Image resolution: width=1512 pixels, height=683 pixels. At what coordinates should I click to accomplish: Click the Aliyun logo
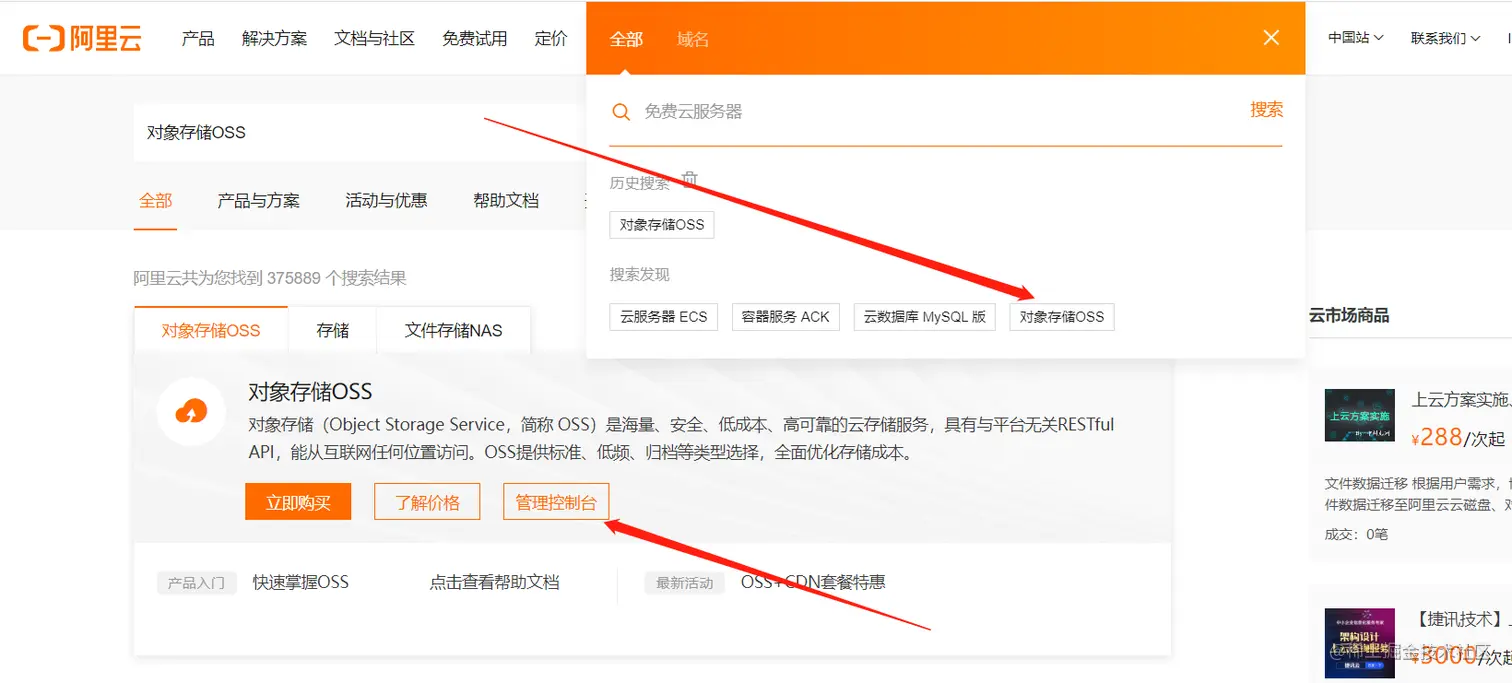(x=83, y=38)
